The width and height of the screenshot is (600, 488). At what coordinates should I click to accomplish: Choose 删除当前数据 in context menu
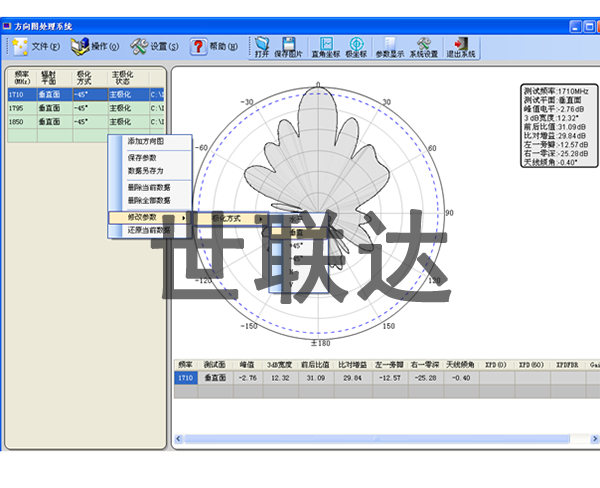[x=149, y=188]
